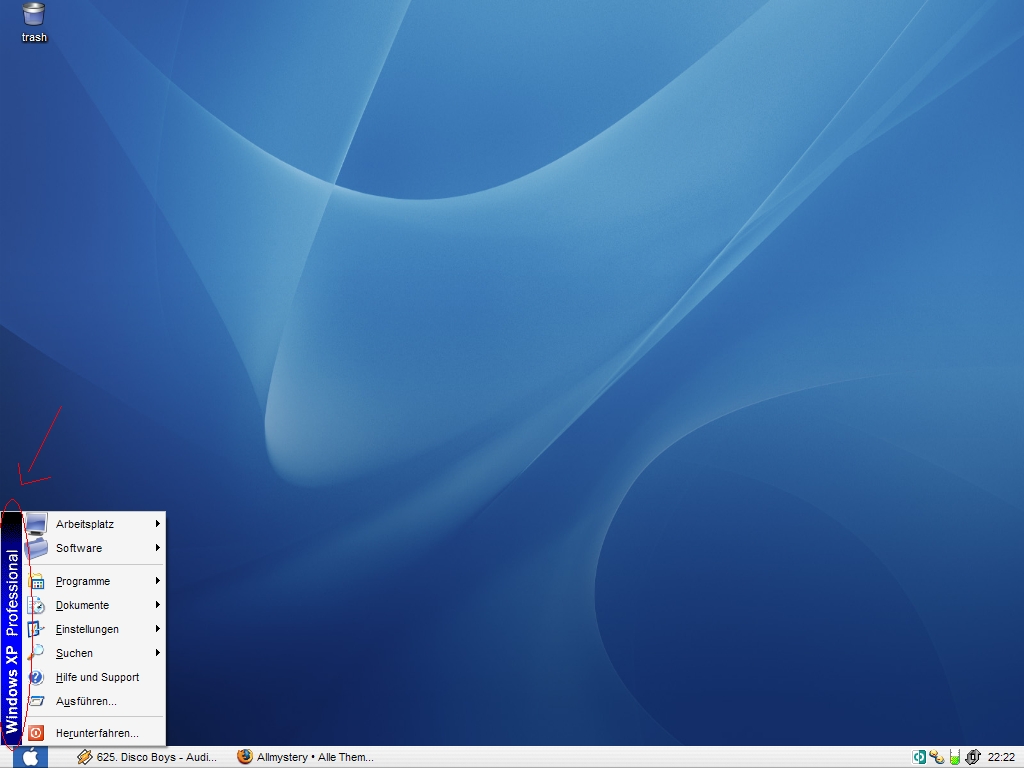Image resolution: width=1024 pixels, height=768 pixels.
Task: Click the teal tray icon in system tray
Action: 919,757
